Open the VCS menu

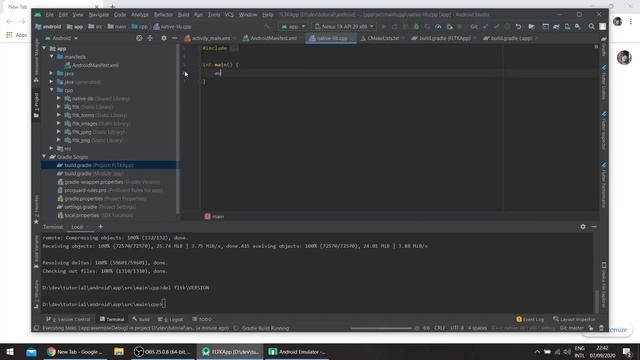pos(229,15)
